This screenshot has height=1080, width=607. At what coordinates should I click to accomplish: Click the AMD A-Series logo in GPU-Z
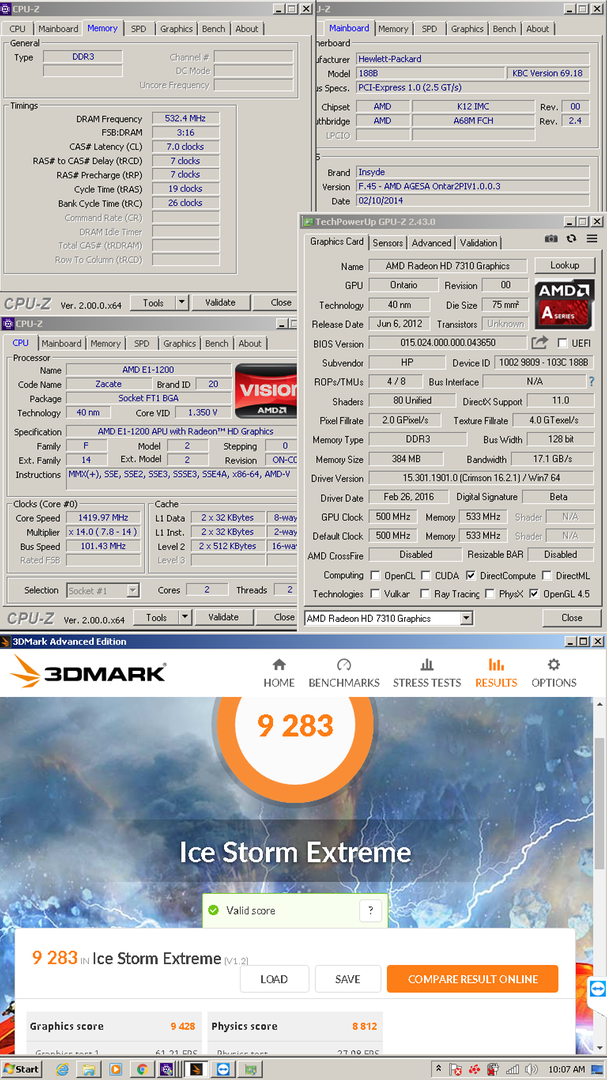coord(565,304)
